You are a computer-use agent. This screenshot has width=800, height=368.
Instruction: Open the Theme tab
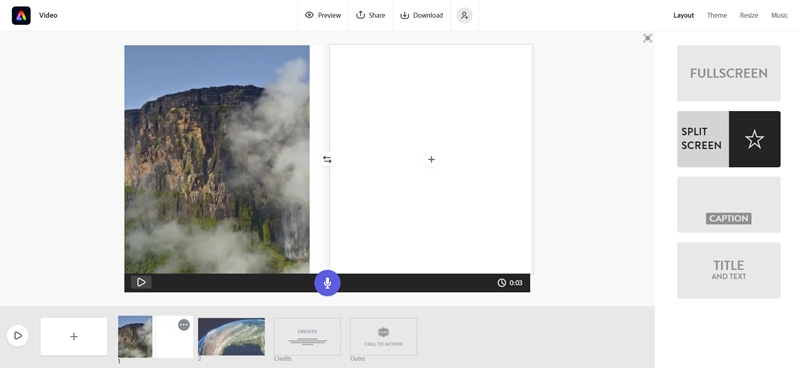point(717,15)
